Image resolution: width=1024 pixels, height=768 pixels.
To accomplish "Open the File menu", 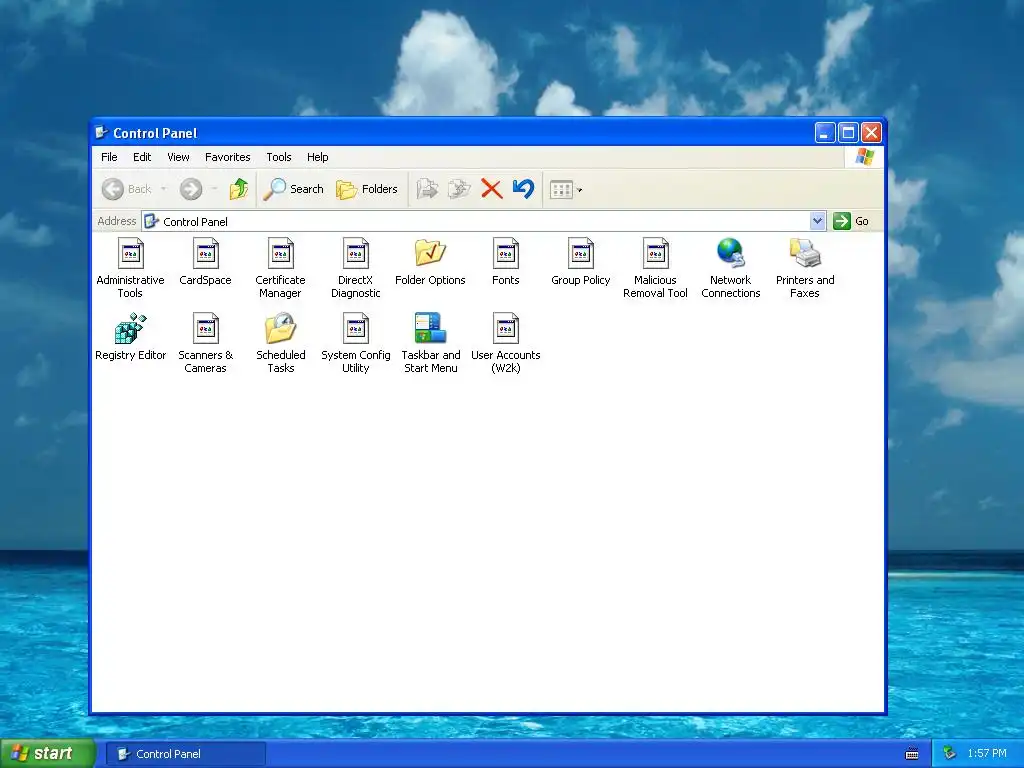I will pyautogui.click(x=109, y=157).
